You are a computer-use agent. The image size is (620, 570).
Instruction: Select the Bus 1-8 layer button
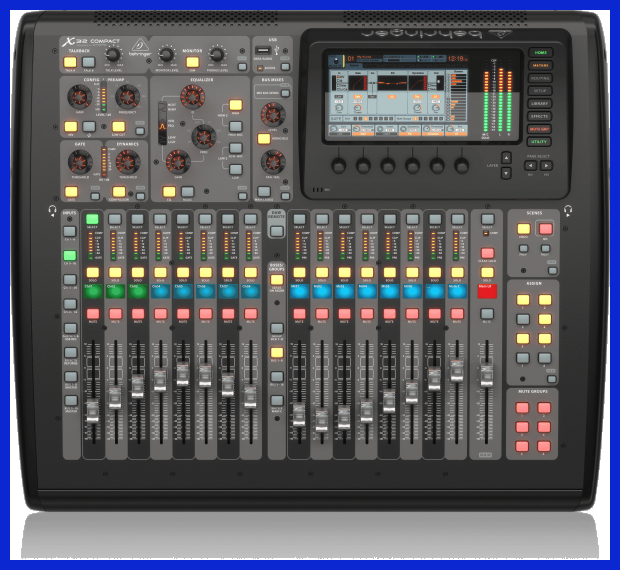tap(277, 353)
